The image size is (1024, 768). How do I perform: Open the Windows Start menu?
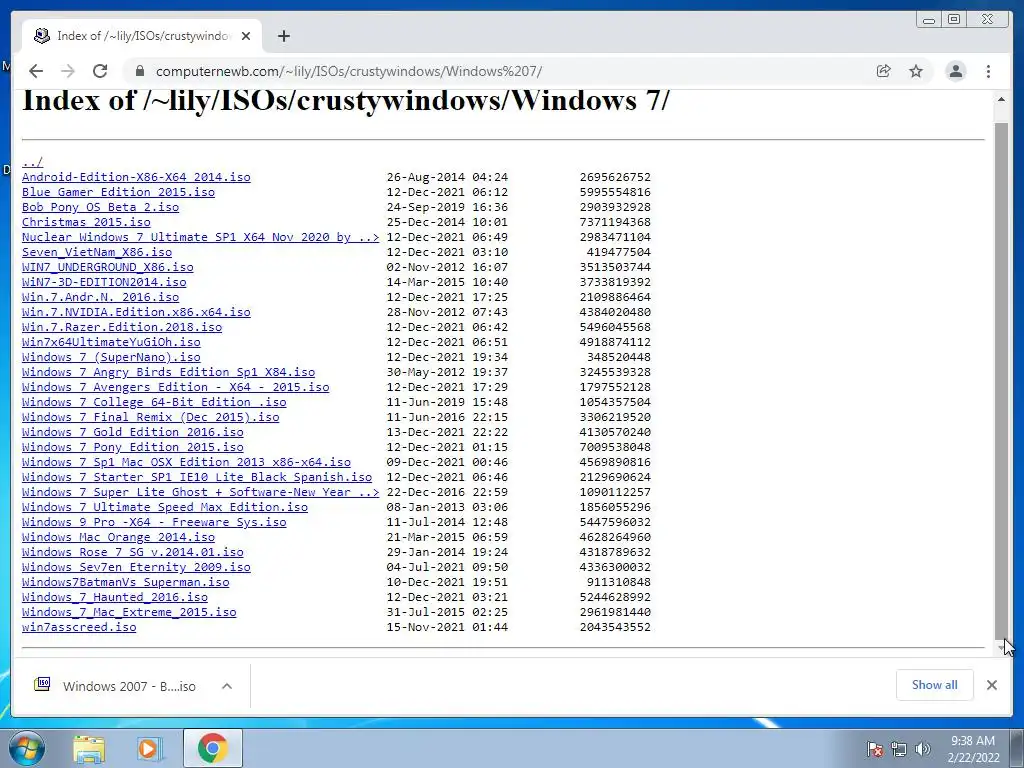click(x=27, y=748)
